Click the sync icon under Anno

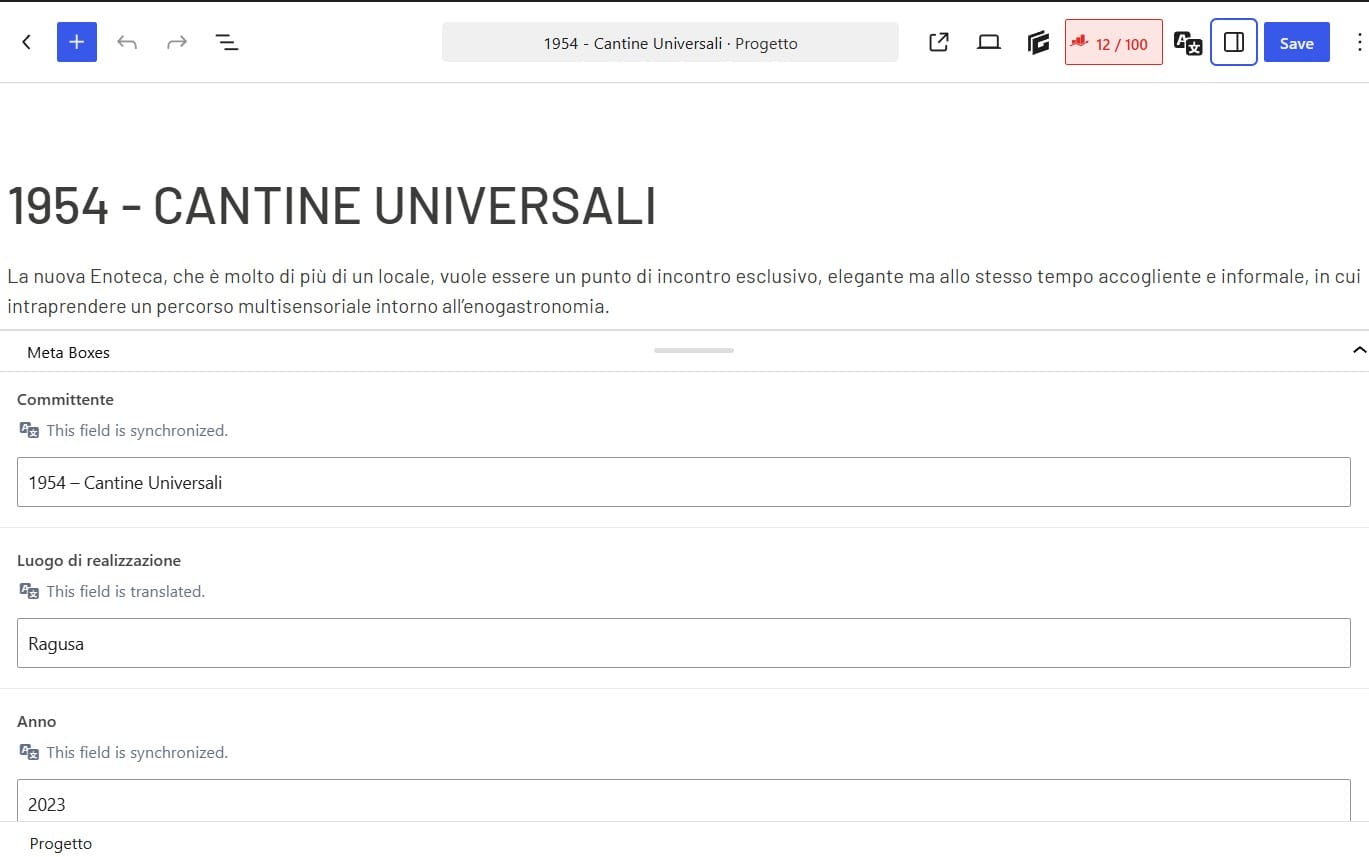tap(29, 752)
